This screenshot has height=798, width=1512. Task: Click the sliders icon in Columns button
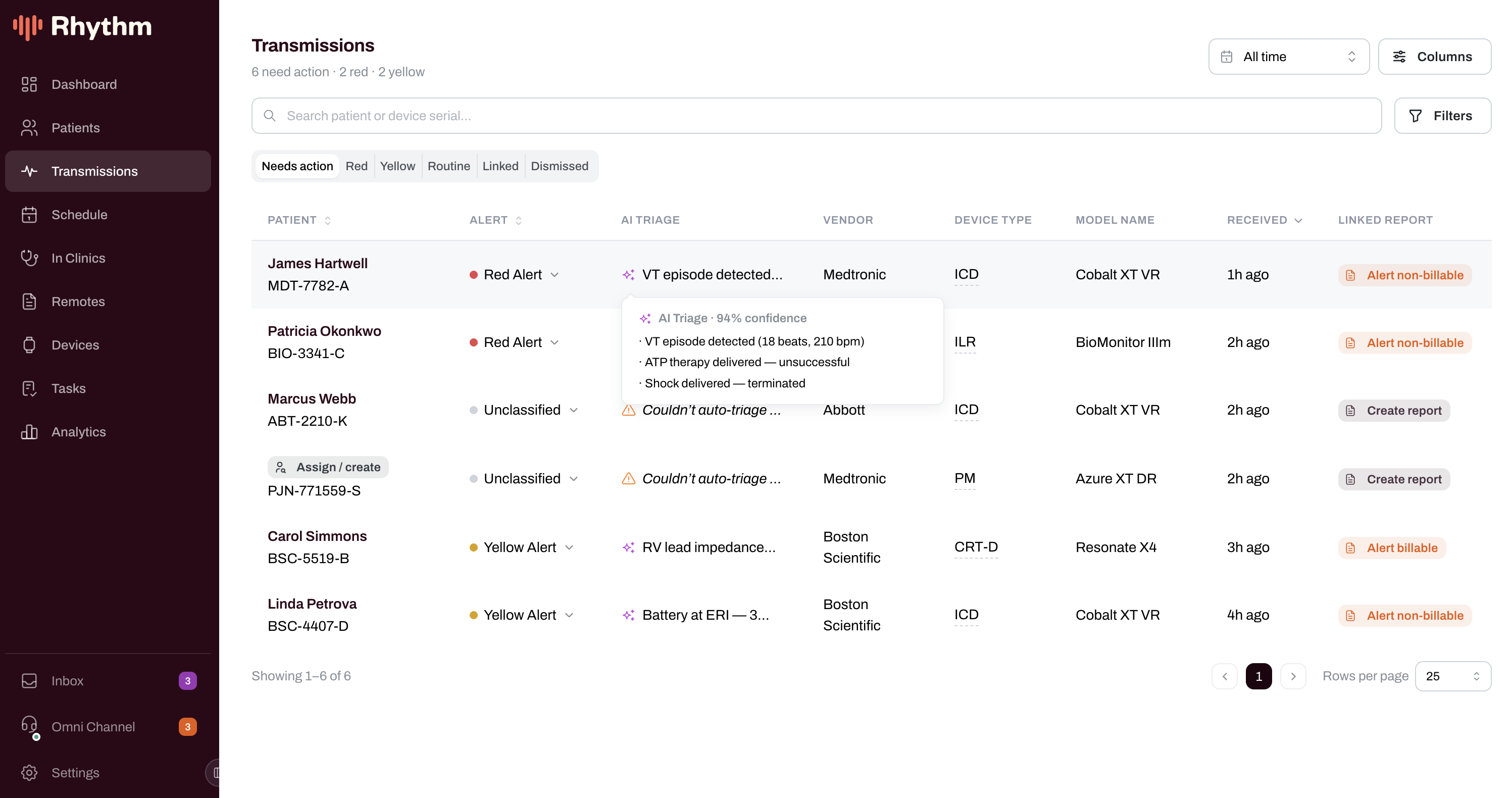click(x=1399, y=57)
